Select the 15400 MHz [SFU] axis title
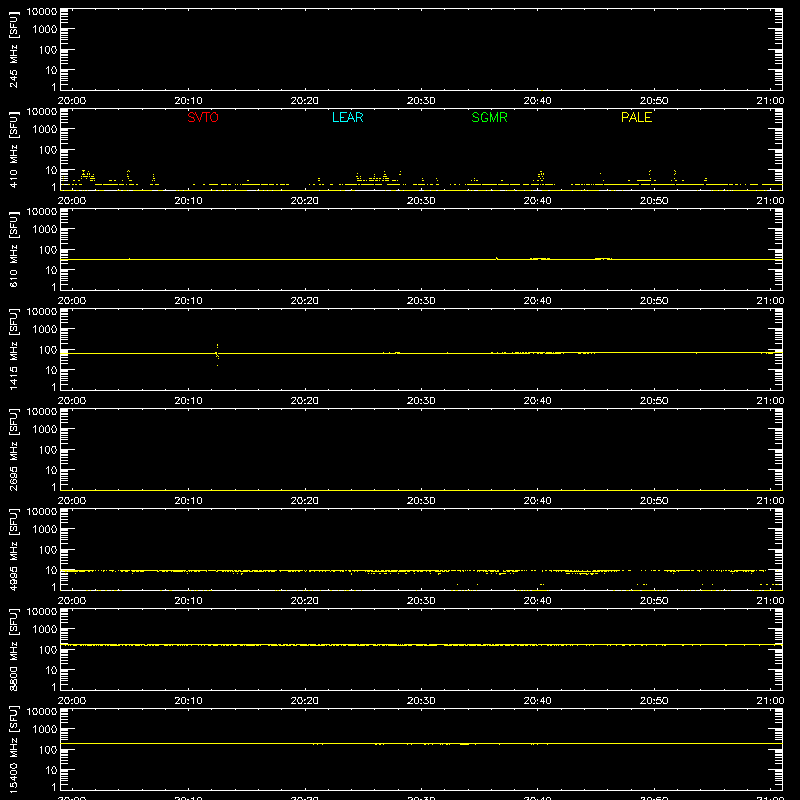Screen dimensions: 800x800 [x=13, y=749]
